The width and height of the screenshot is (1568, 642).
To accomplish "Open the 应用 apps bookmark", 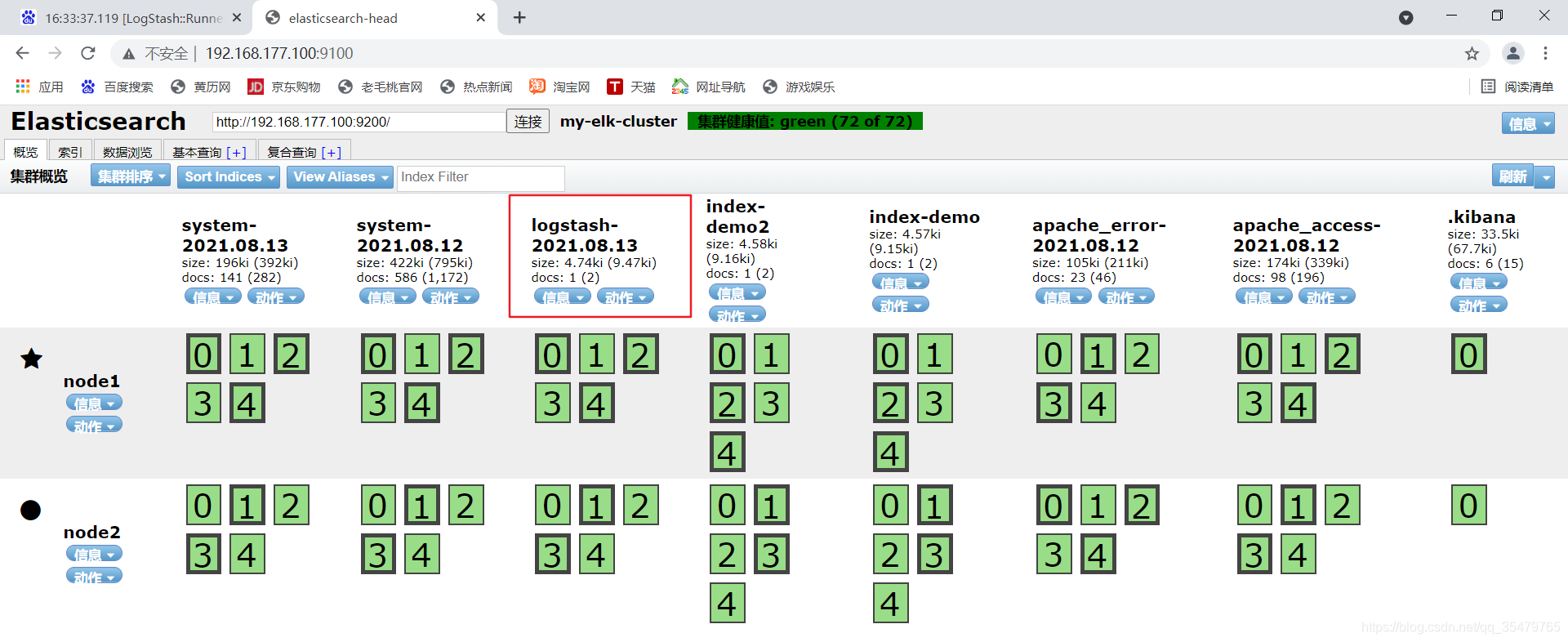I will [x=39, y=87].
